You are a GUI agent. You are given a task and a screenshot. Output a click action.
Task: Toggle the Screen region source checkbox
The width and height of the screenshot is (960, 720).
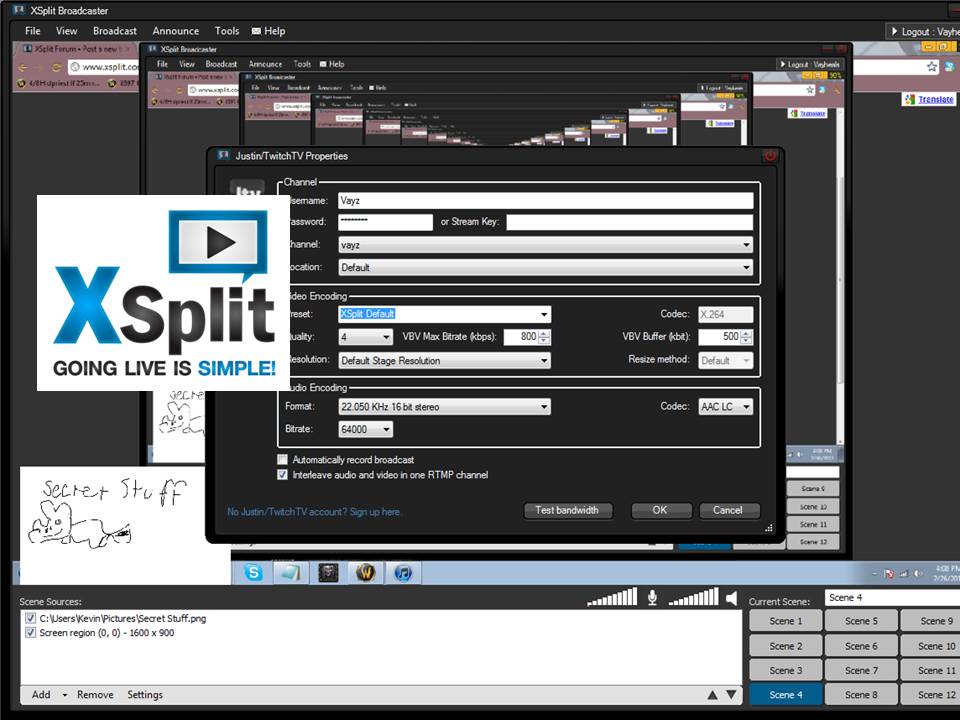point(30,633)
